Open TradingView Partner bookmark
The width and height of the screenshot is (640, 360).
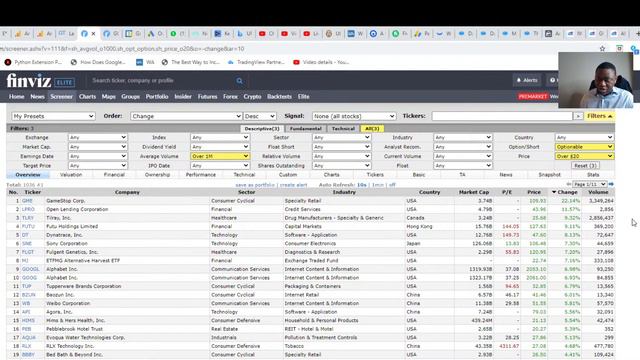256,62
